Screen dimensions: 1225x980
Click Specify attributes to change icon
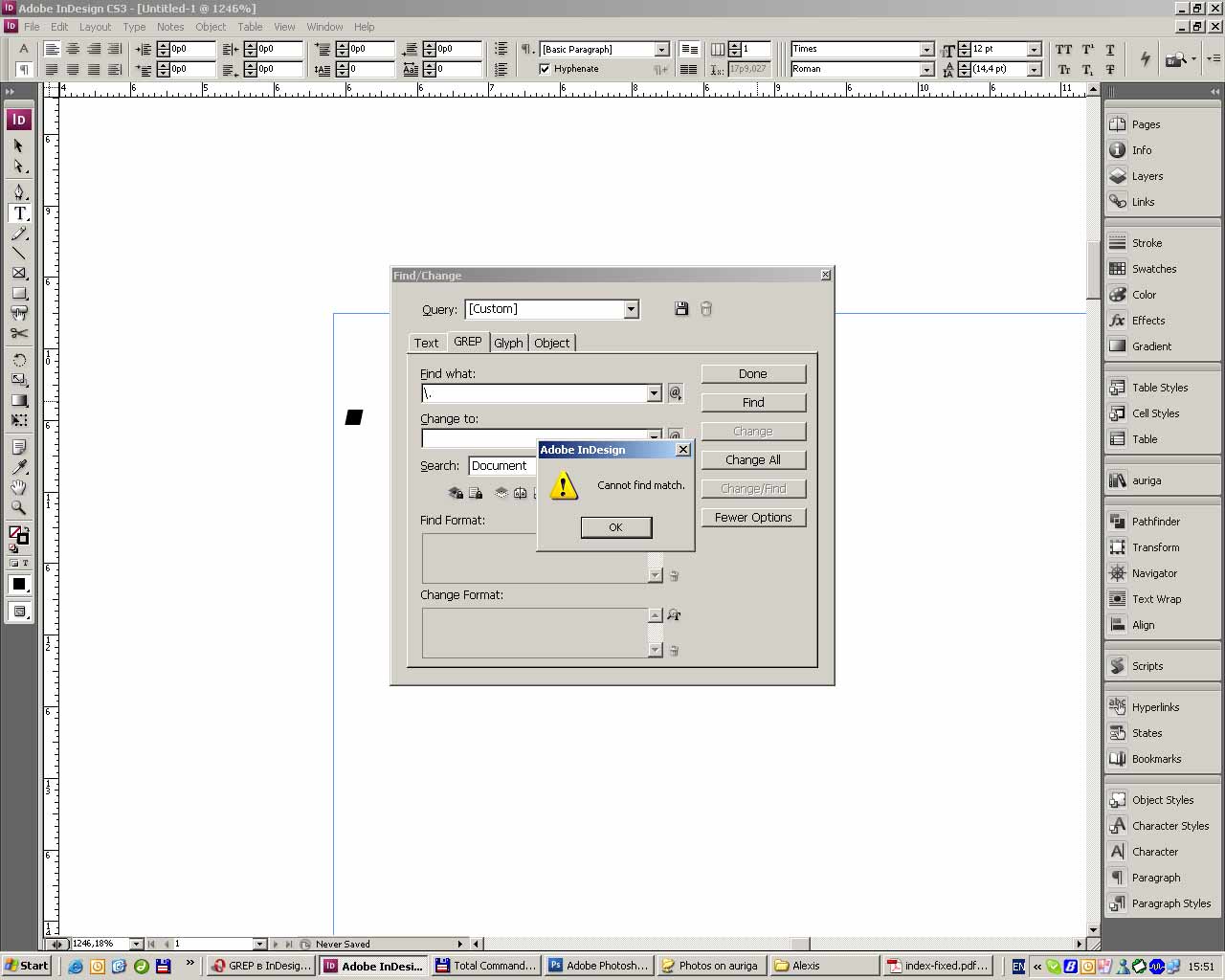674,615
